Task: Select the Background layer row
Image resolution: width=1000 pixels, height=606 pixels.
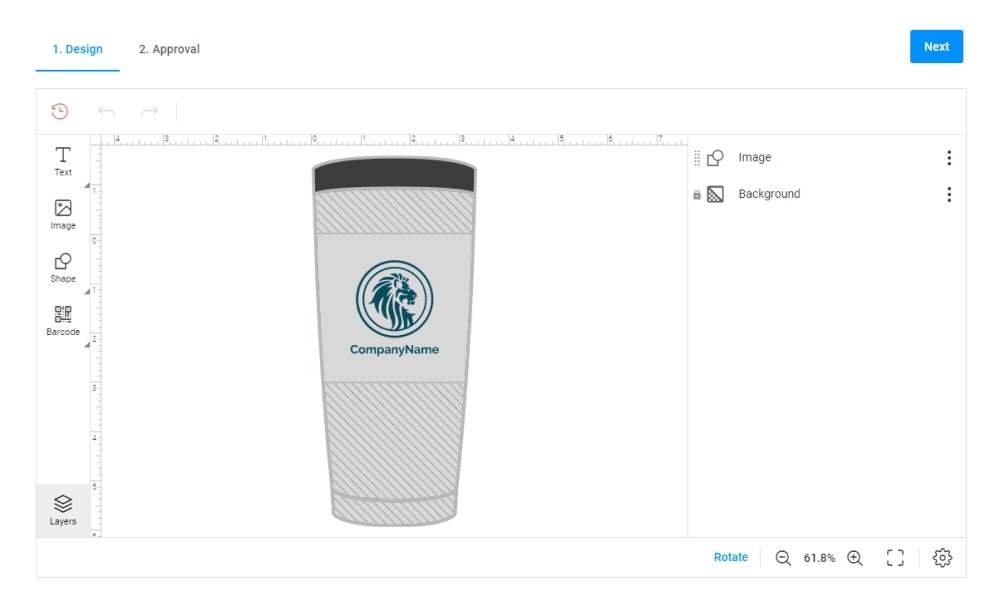Action: (827, 194)
